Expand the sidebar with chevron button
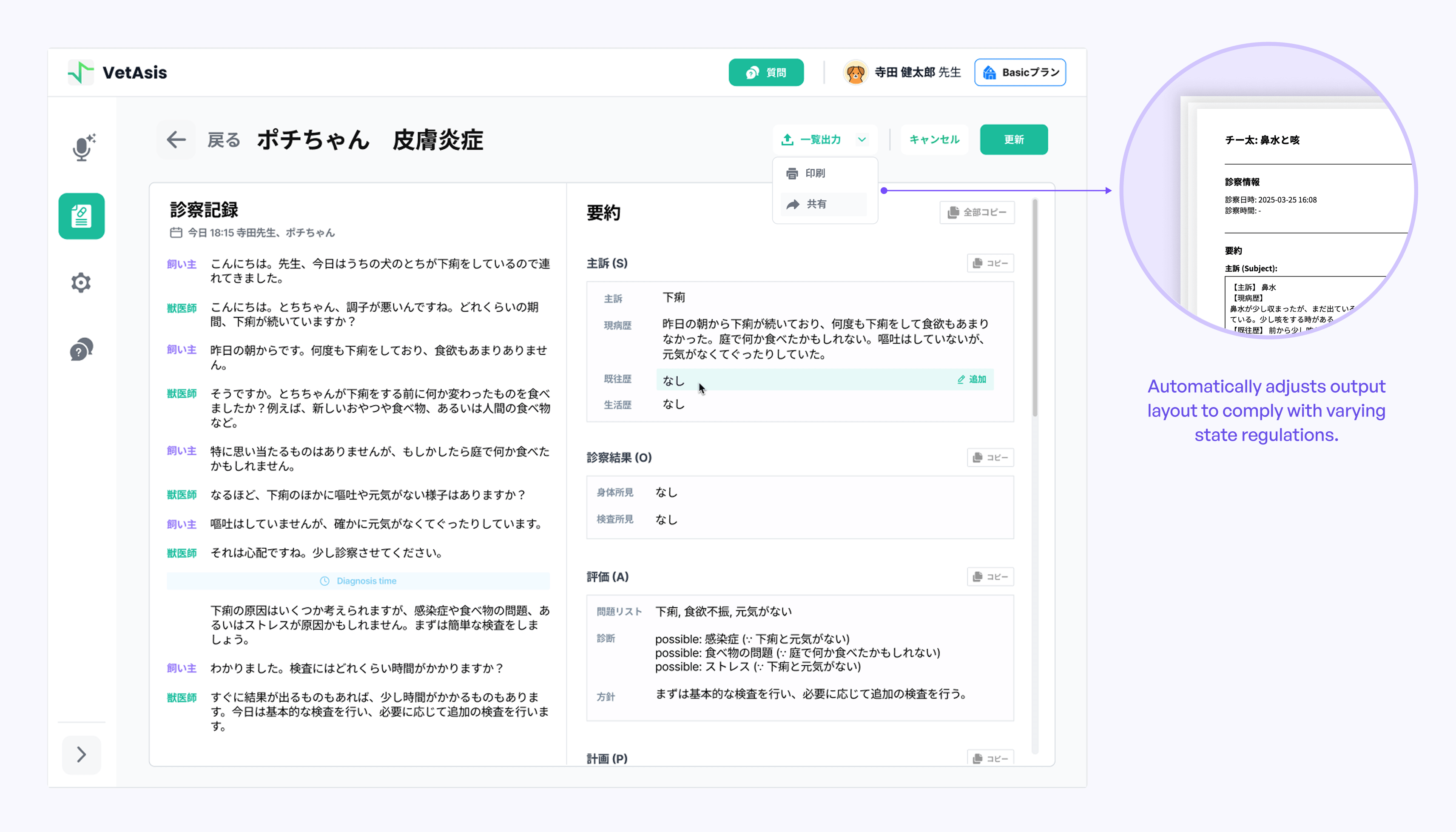Image resolution: width=1456 pixels, height=832 pixels. [81, 754]
